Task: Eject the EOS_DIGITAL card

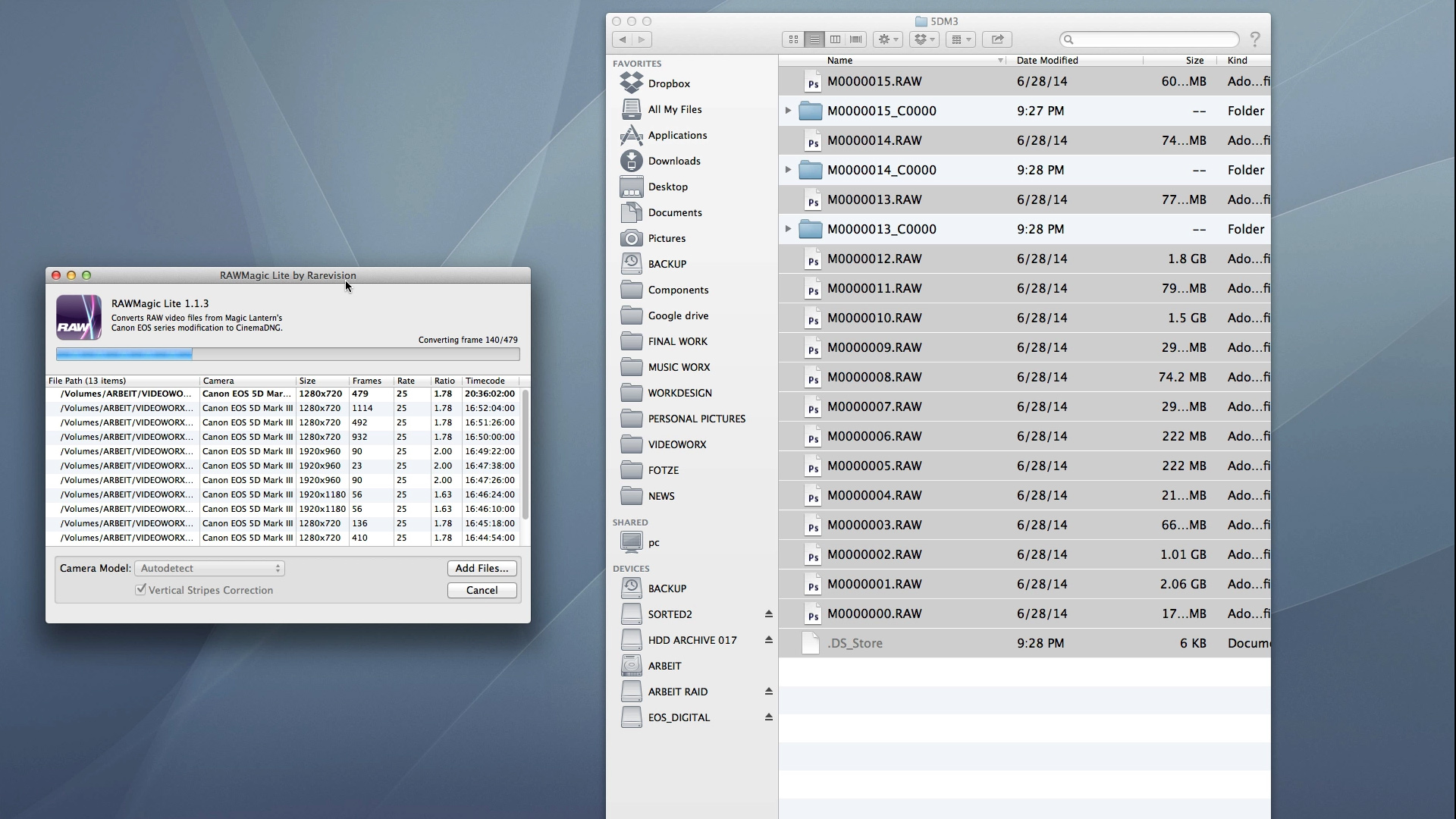Action: [x=768, y=717]
